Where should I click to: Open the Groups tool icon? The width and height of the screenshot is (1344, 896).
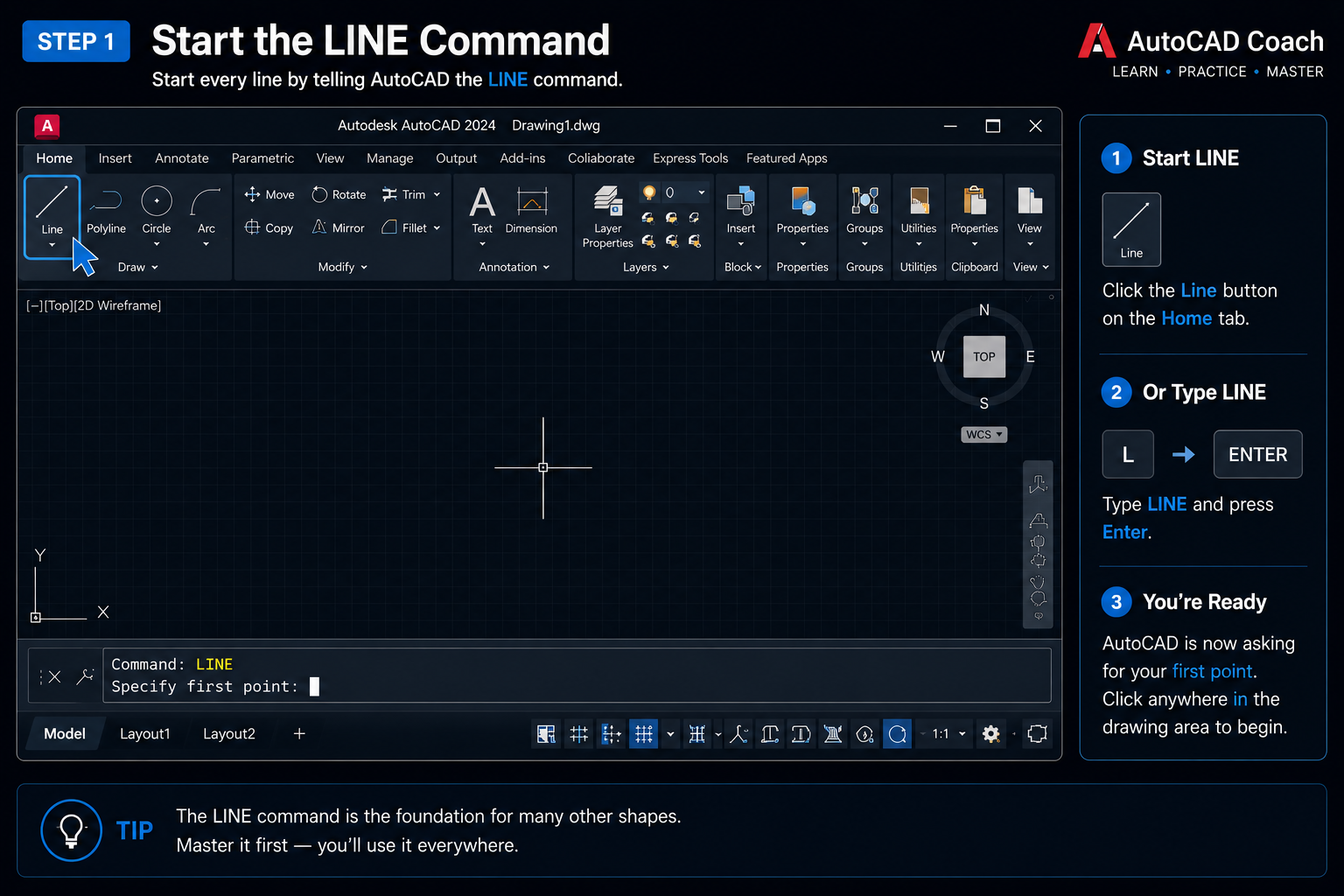(864, 201)
